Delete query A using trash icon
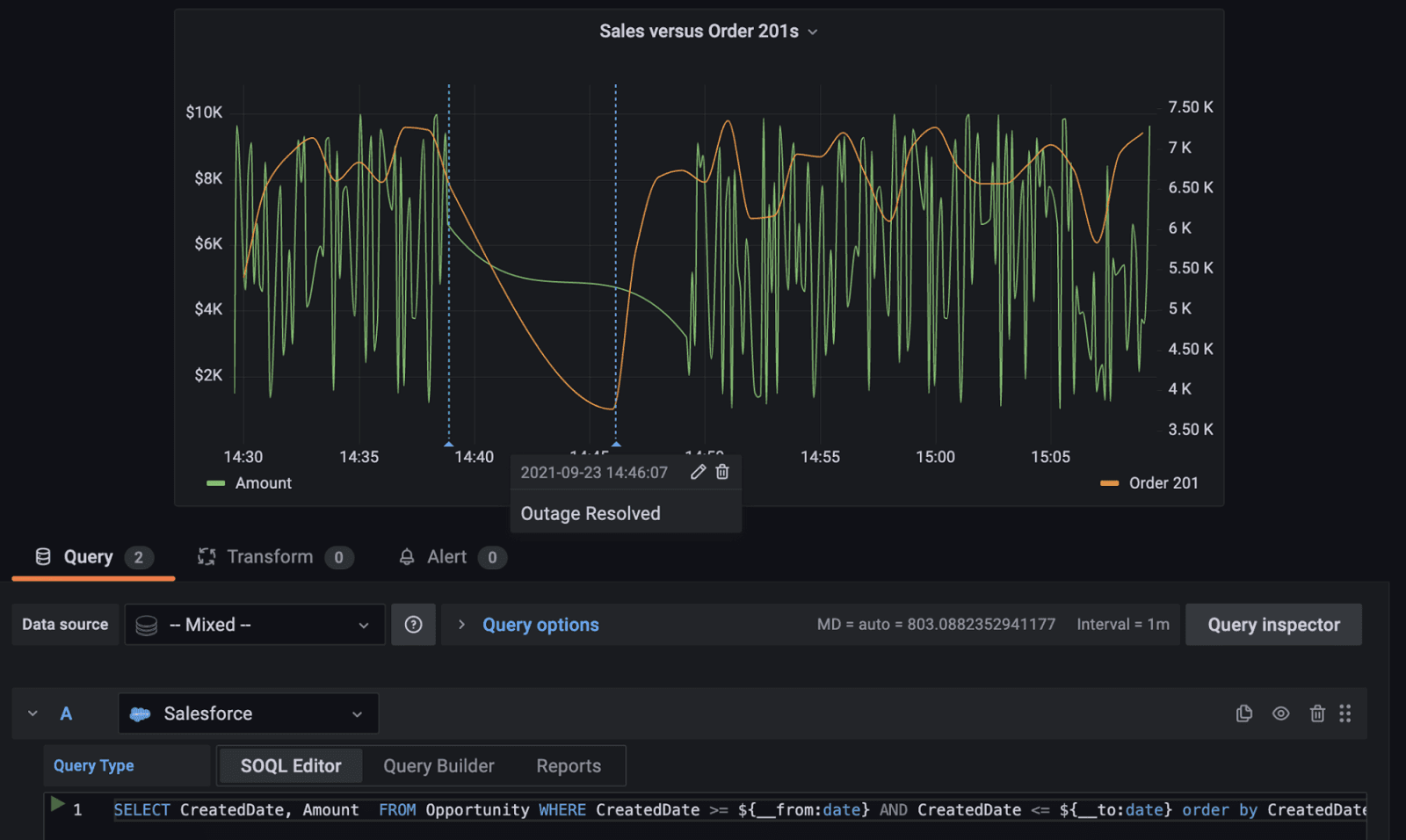 [1317, 713]
